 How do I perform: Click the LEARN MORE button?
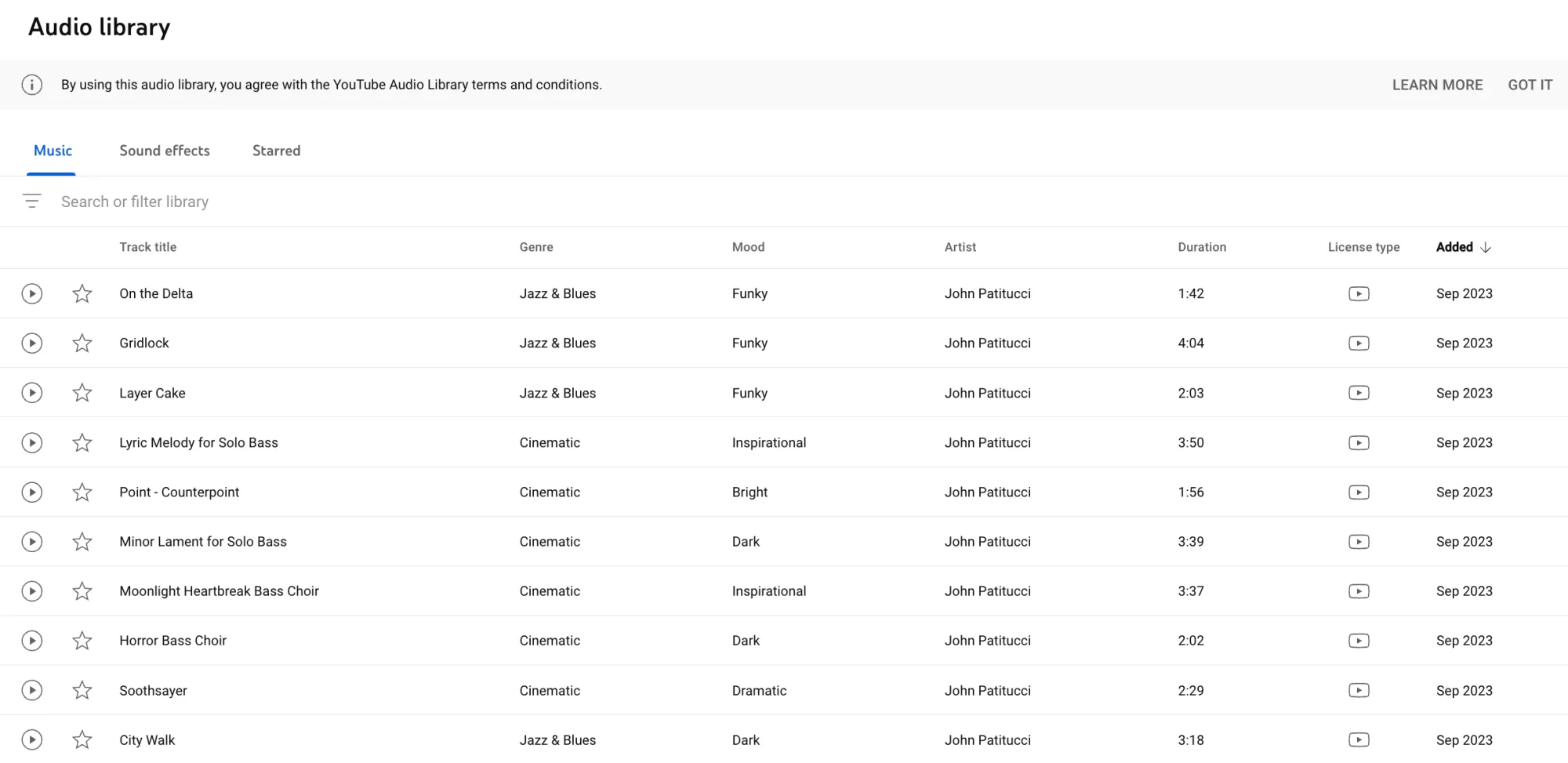(1437, 85)
